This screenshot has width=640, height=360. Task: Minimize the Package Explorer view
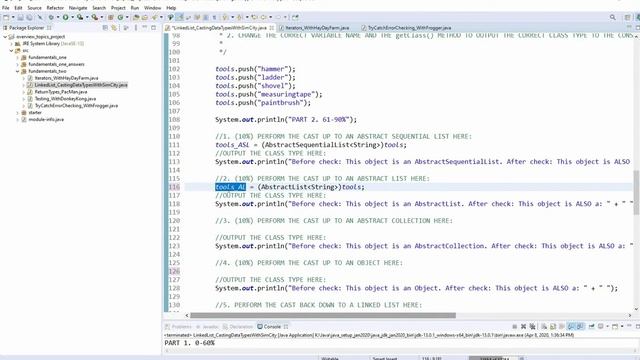pos(144,28)
